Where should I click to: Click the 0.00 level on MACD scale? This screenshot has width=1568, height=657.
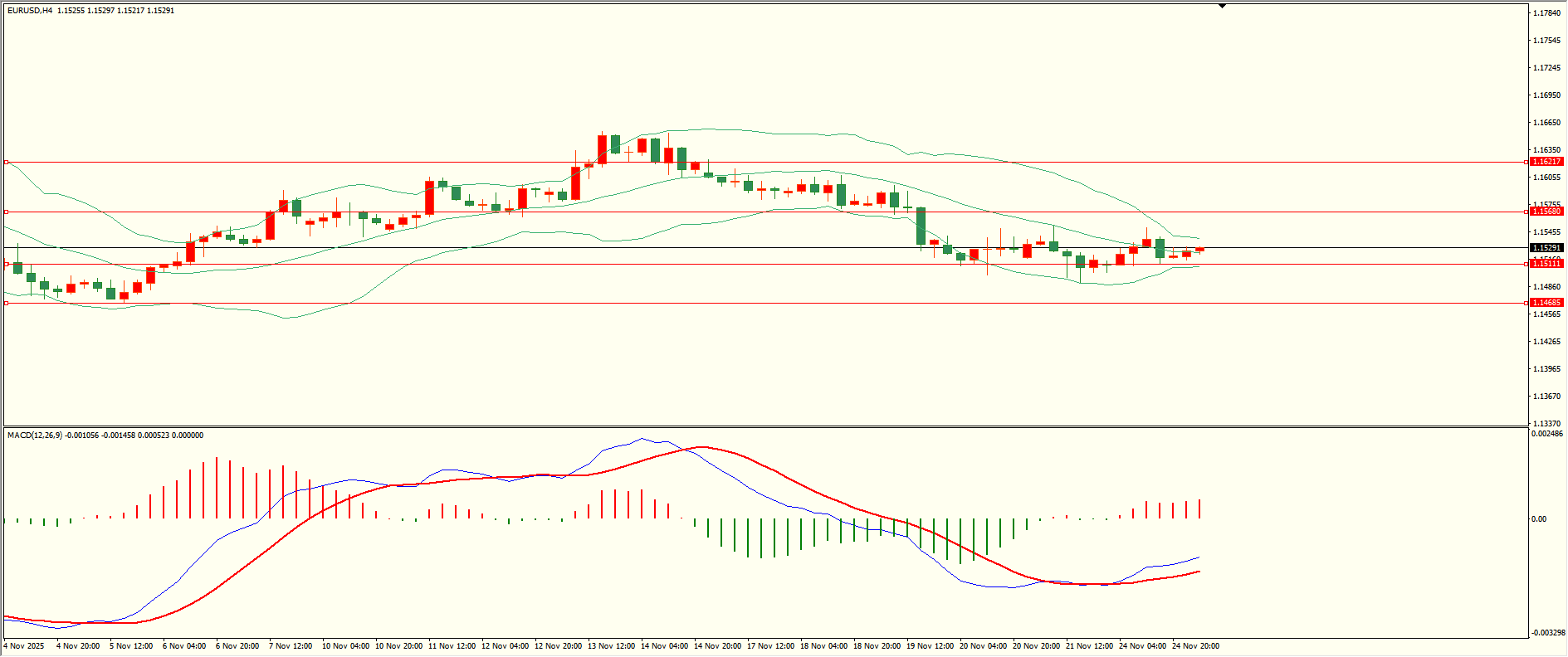(1539, 519)
